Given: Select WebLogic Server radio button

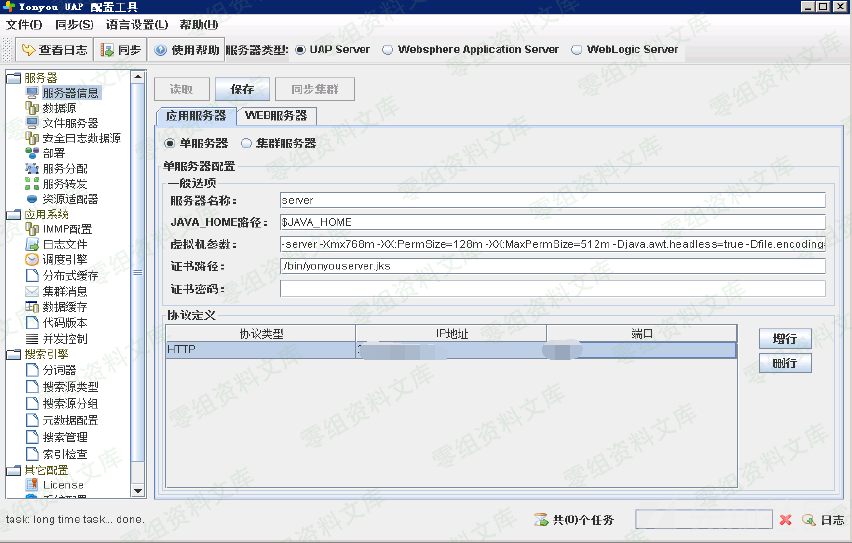Looking at the screenshot, I should coord(577,50).
